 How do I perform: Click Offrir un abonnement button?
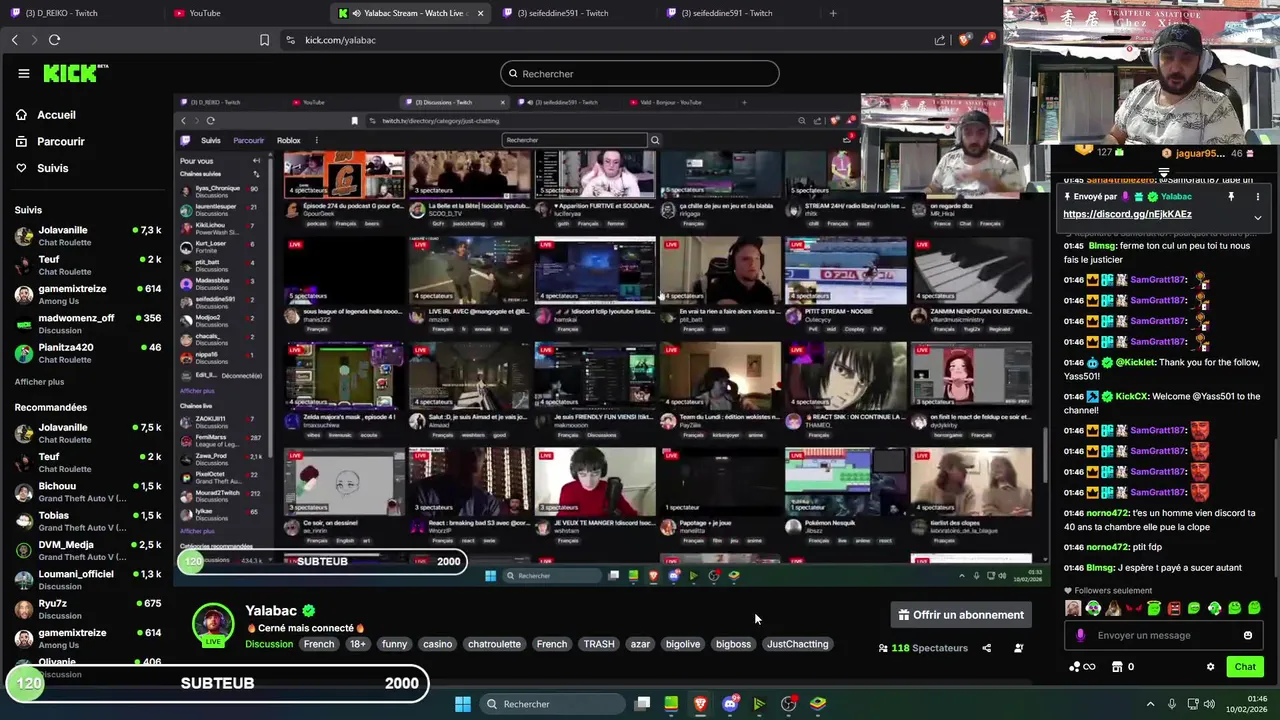[960, 615]
